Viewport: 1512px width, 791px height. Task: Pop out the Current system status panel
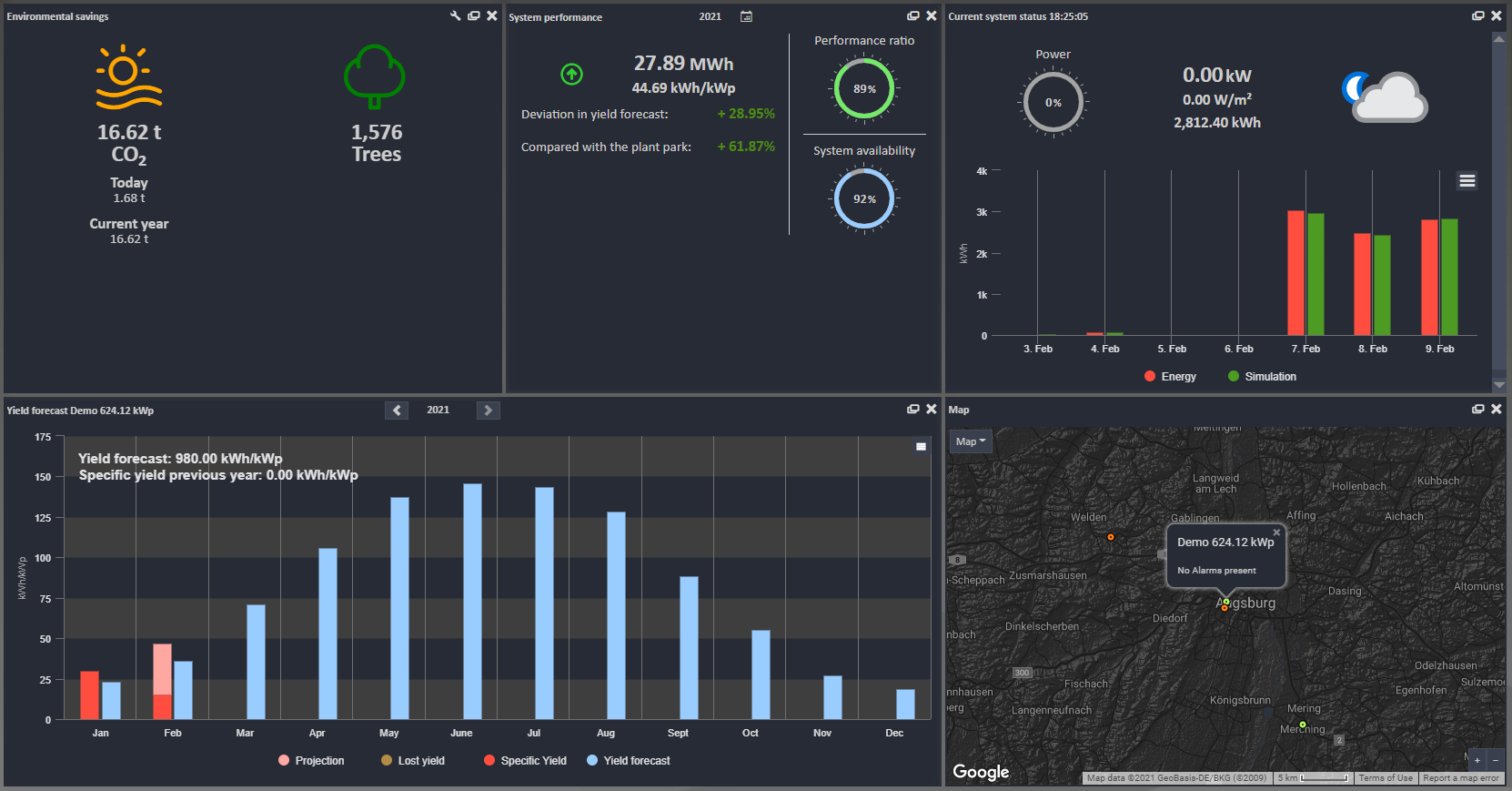pyautogui.click(x=1478, y=15)
